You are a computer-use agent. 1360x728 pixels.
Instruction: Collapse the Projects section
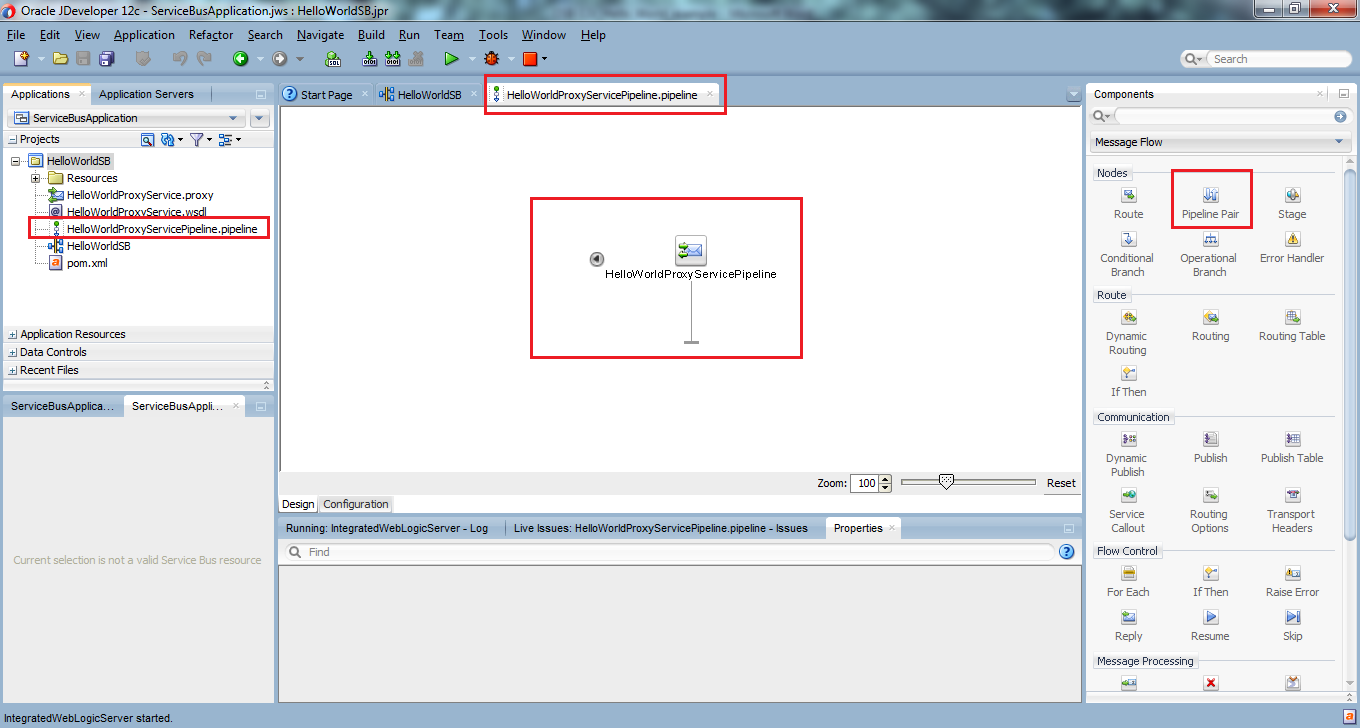point(12,140)
